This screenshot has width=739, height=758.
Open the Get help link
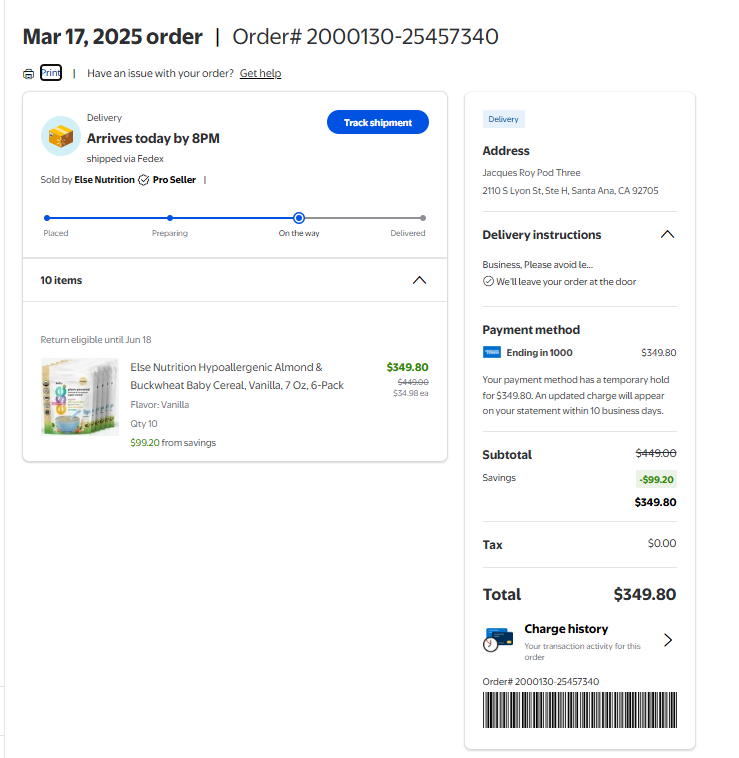(260, 74)
